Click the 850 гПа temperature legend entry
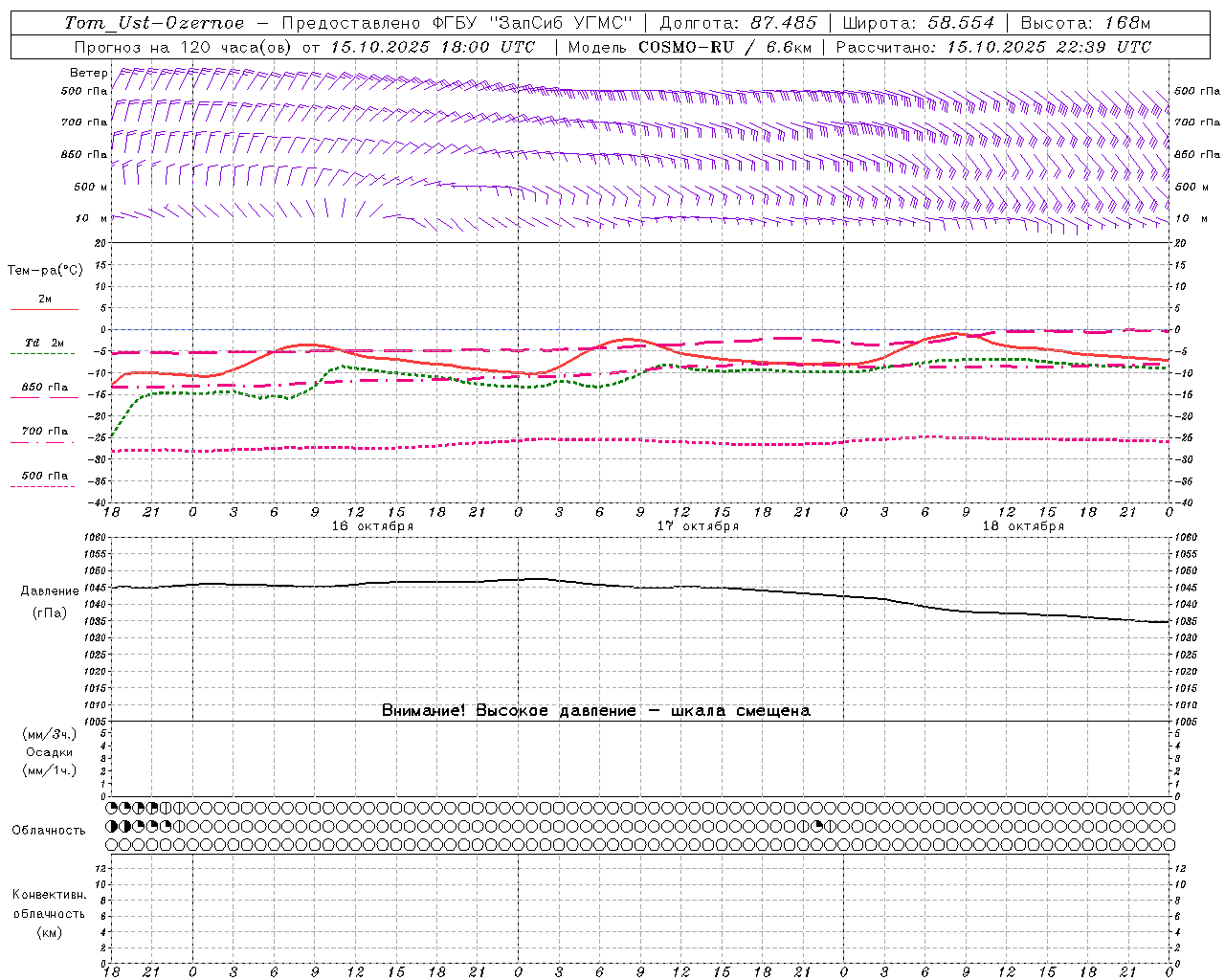The width and height of the screenshot is (1225, 980). click(45, 388)
